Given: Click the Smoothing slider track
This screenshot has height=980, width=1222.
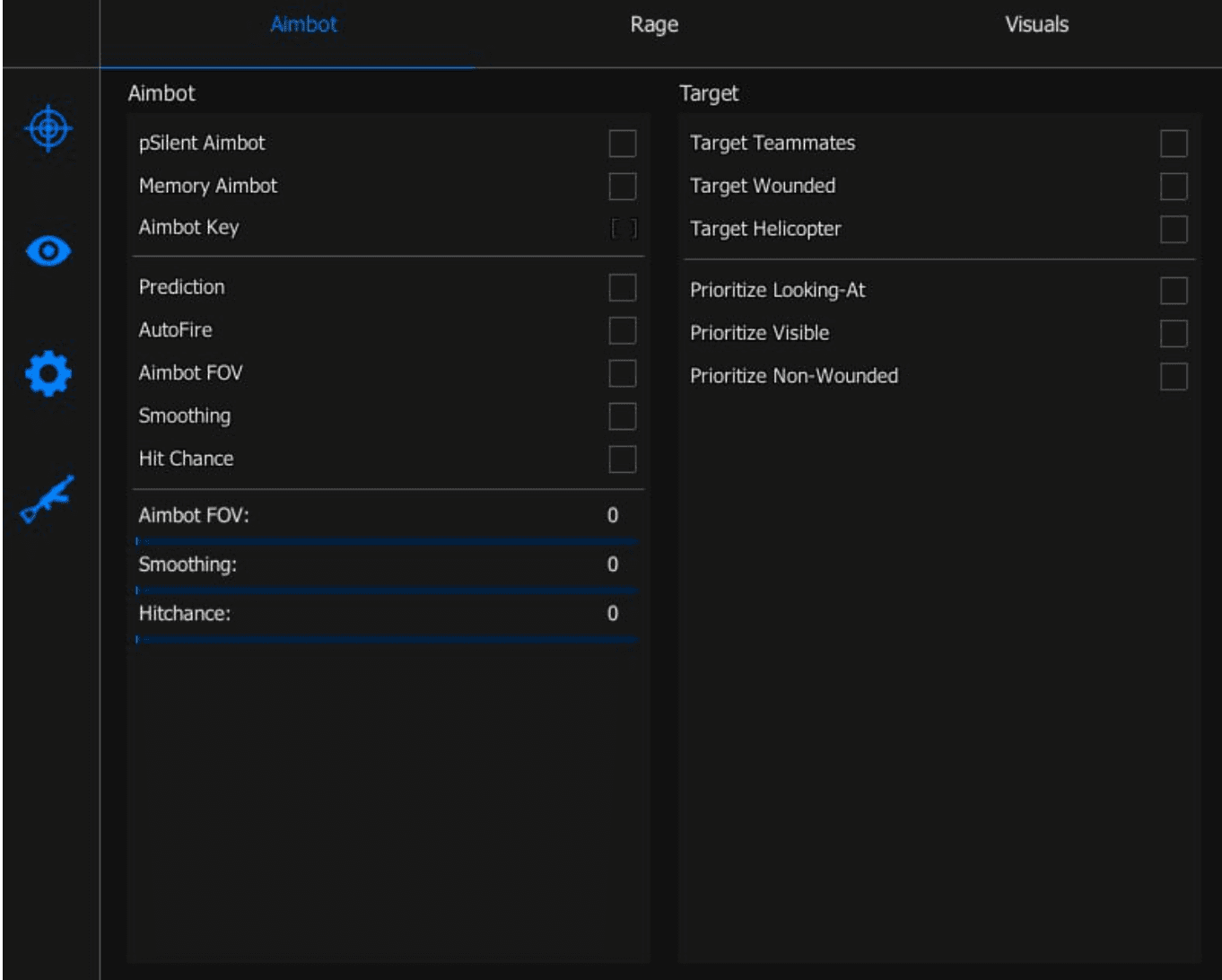Looking at the screenshot, I should point(386,591).
